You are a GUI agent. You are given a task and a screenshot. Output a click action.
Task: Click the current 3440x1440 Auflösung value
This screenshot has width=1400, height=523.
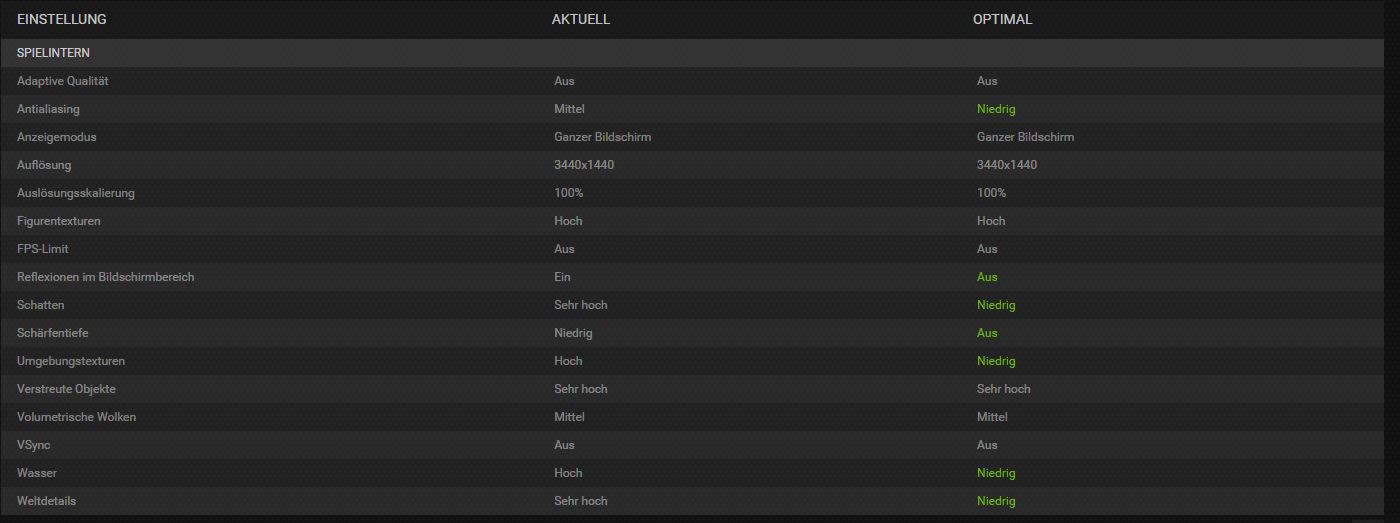pyautogui.click(x=584, y=165)
